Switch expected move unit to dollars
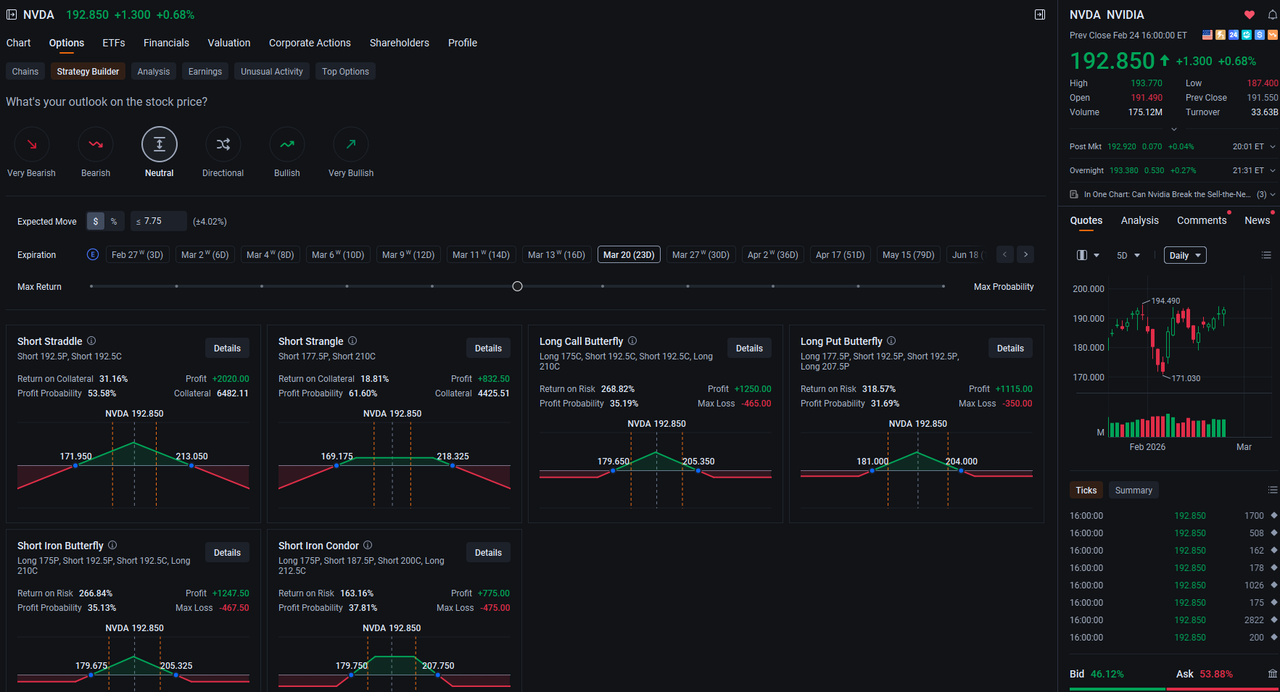Image resolution: width=1280 pixels, height=692 pixels. click(x=96, y=221)
